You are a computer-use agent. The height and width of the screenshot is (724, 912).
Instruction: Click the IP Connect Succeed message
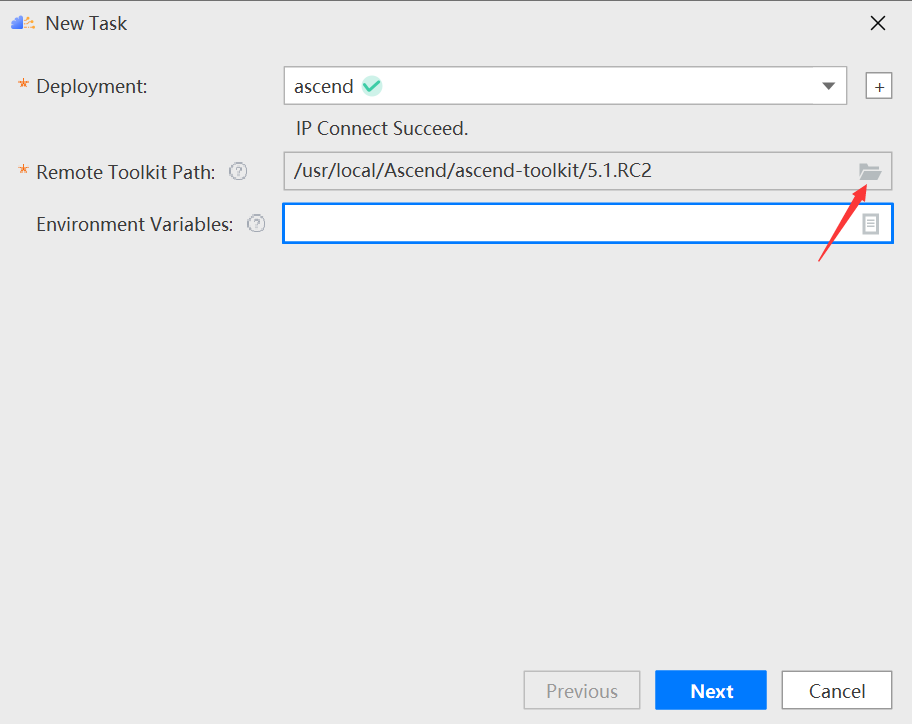click(382, 129)
